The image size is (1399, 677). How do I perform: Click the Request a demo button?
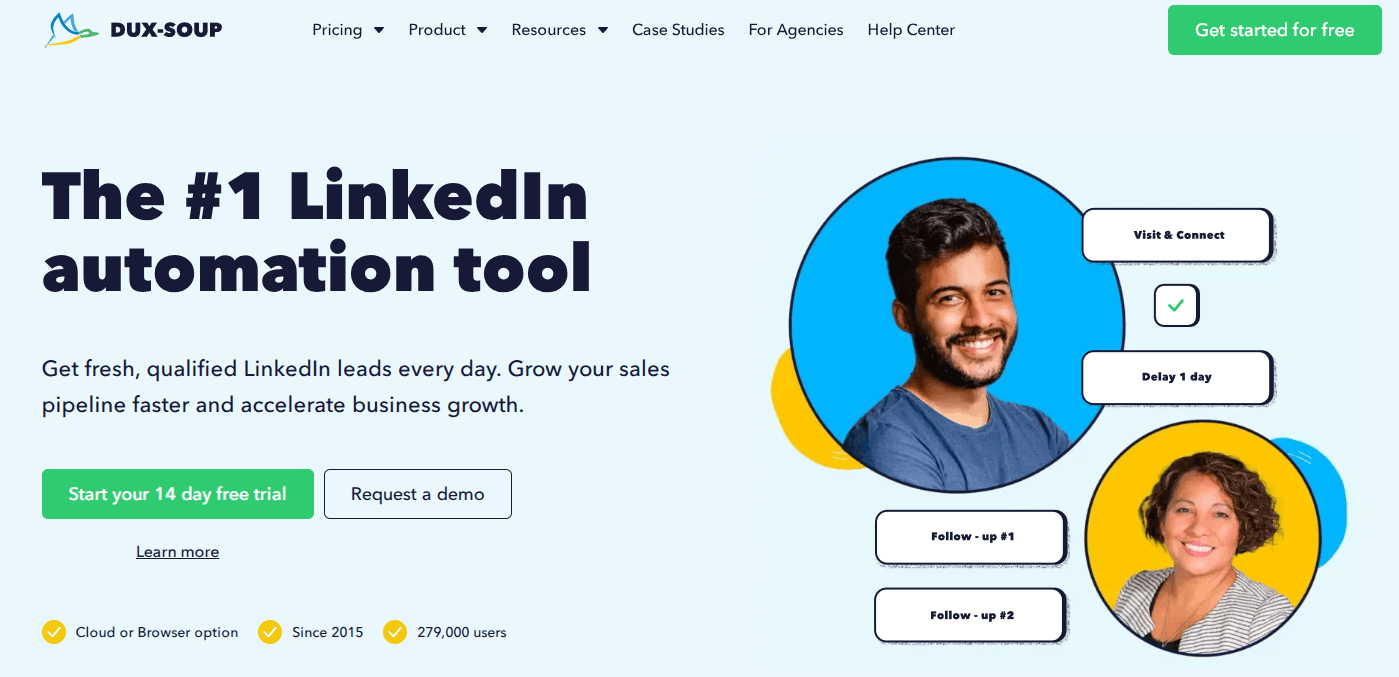tap(418, 494)
